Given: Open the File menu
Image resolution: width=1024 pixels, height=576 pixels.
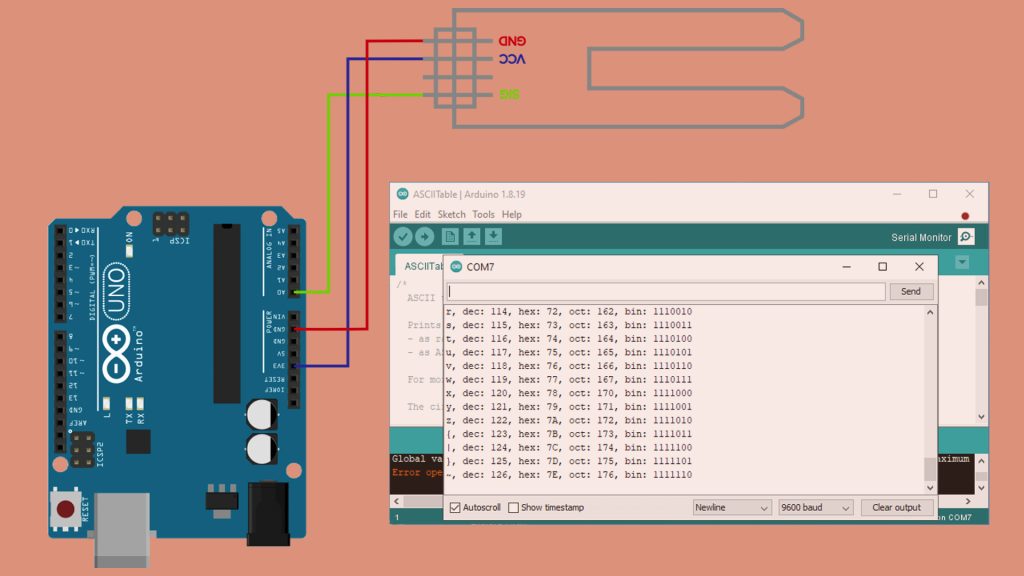Looking at the screenshot, I should pyautogui.click(x=400, y=214).
